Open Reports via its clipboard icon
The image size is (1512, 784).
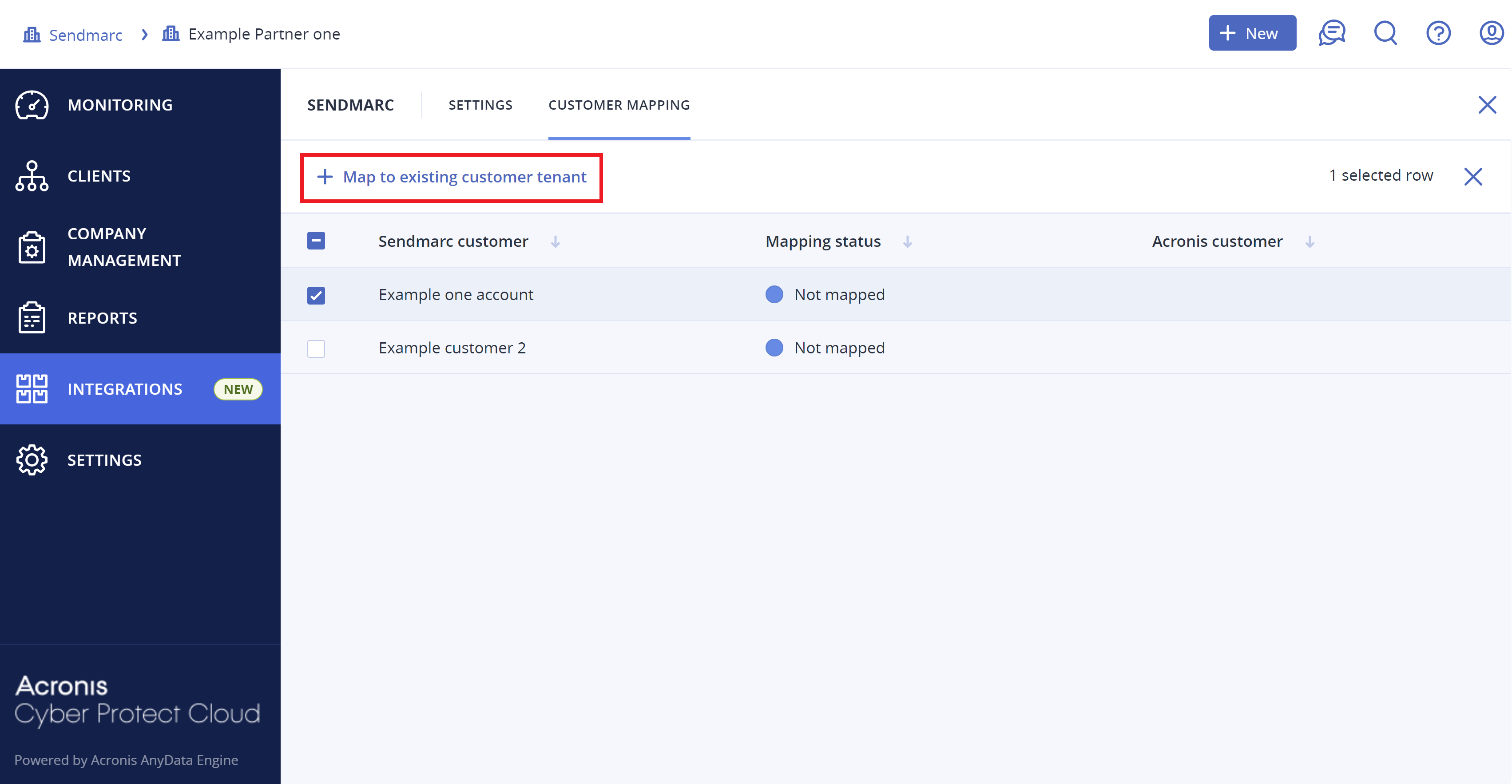pyautogui.click(x=32, y=317)
